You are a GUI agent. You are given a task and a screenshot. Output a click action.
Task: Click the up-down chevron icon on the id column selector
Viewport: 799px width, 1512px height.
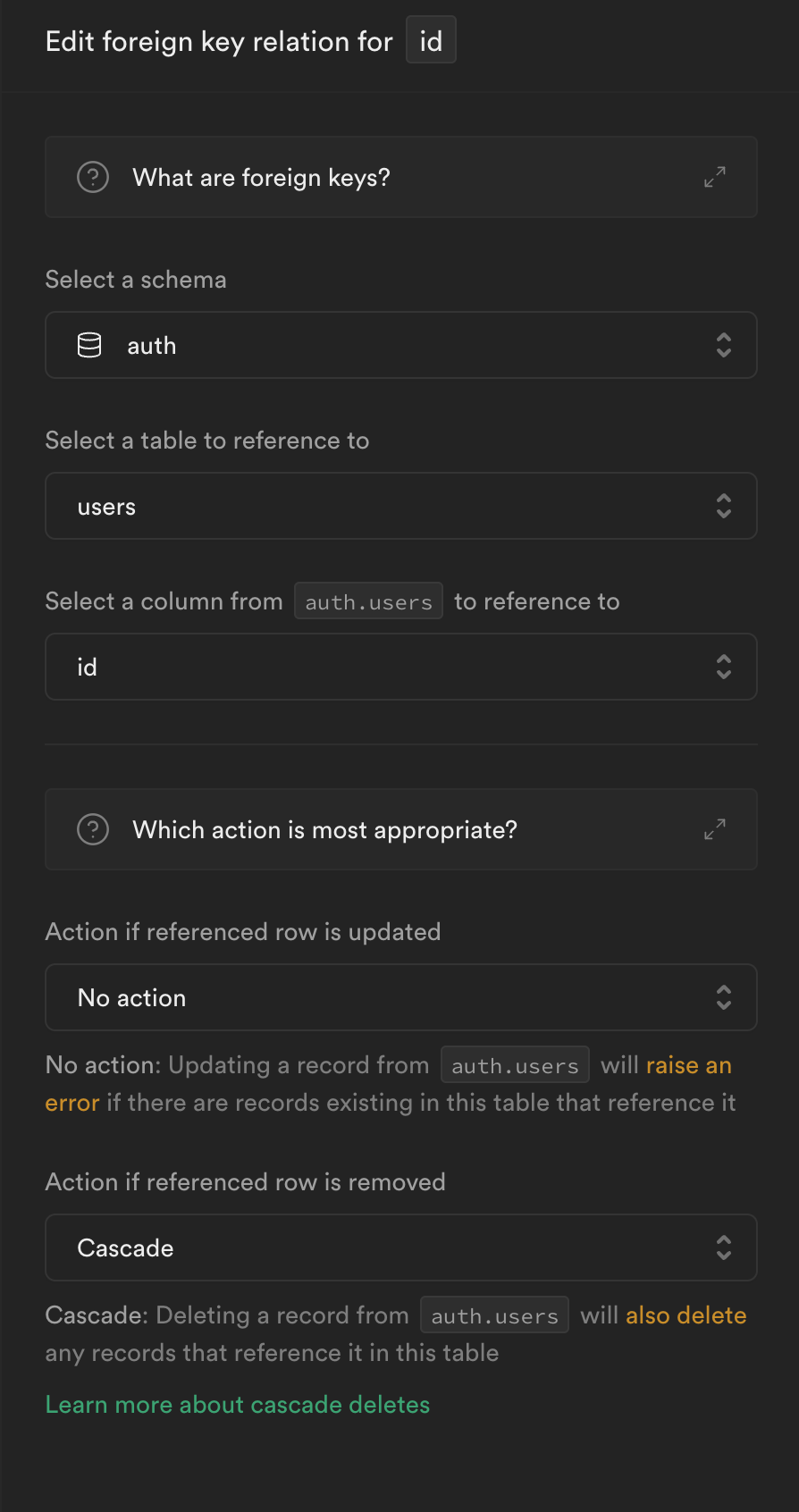(x=724, y=667)
